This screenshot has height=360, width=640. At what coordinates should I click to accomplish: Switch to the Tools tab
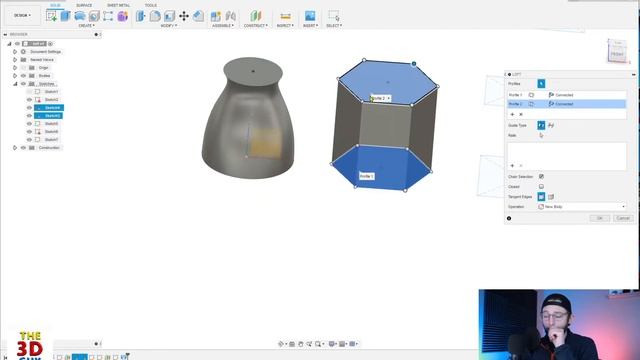151,5
